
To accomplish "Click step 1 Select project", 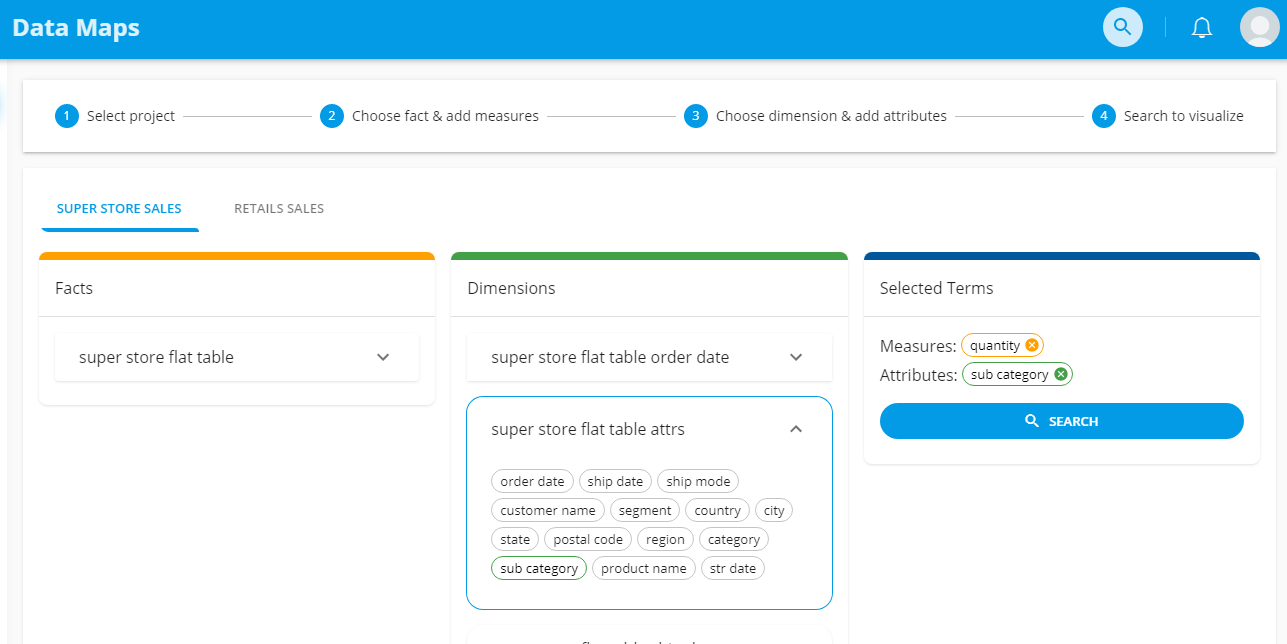I will click(115, 116).
